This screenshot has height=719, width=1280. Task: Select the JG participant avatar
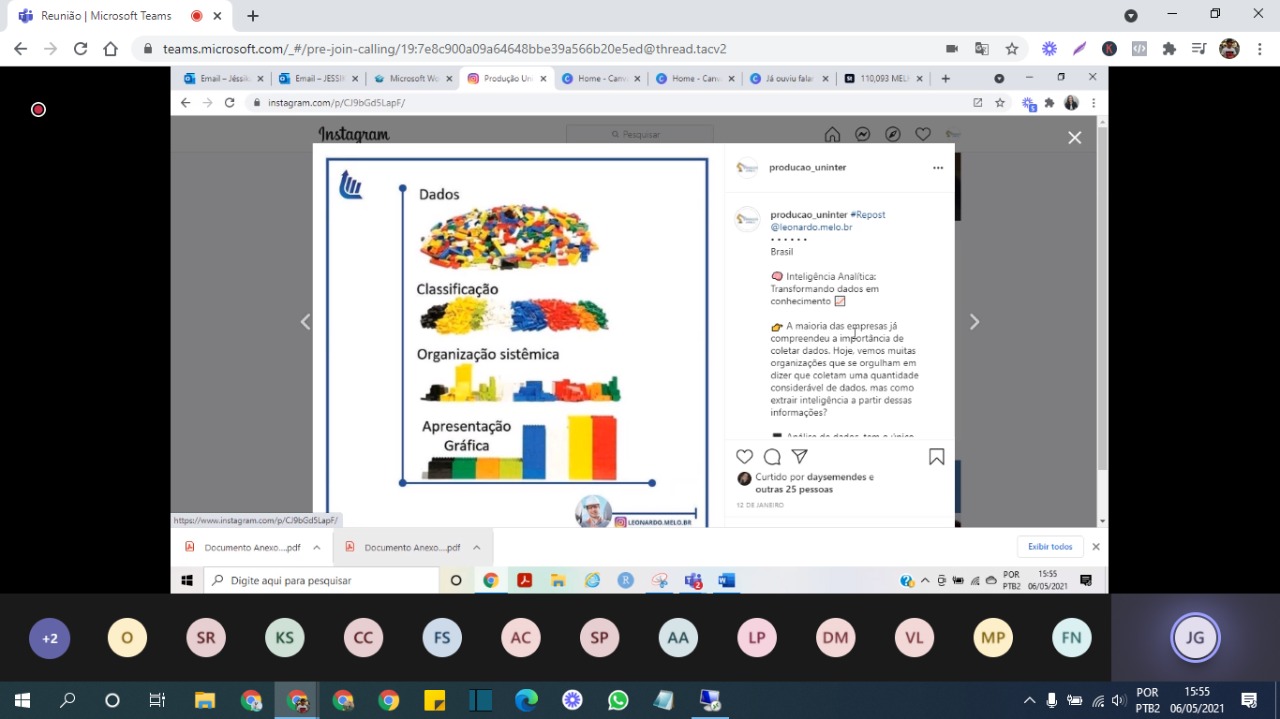(1195, 638)
